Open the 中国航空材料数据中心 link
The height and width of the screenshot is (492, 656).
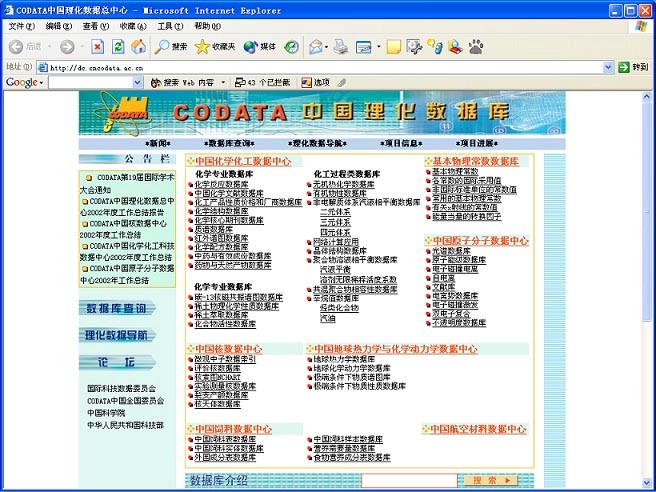478,429
